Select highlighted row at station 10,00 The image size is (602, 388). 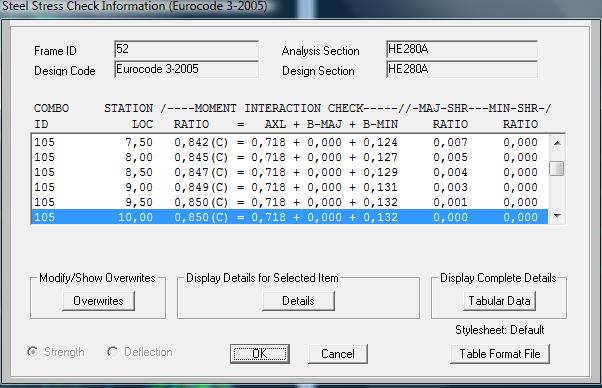coord(289,217)
